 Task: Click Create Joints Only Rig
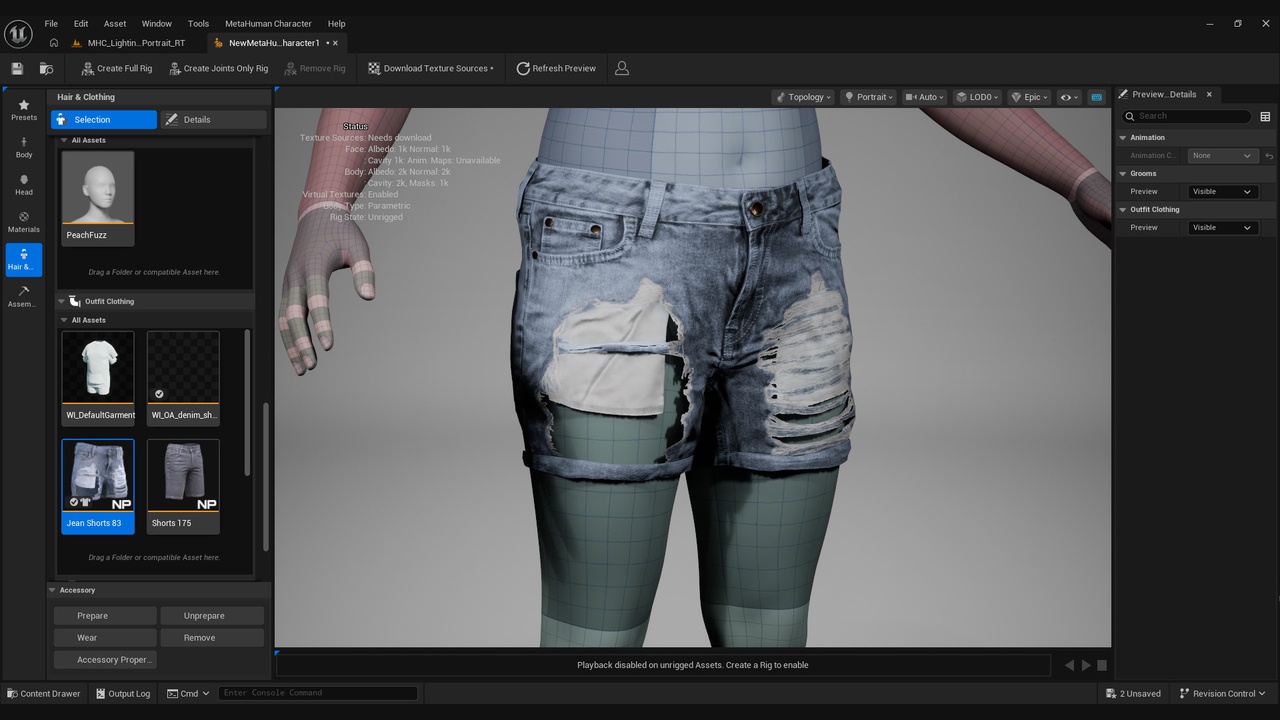coord(218,68)
